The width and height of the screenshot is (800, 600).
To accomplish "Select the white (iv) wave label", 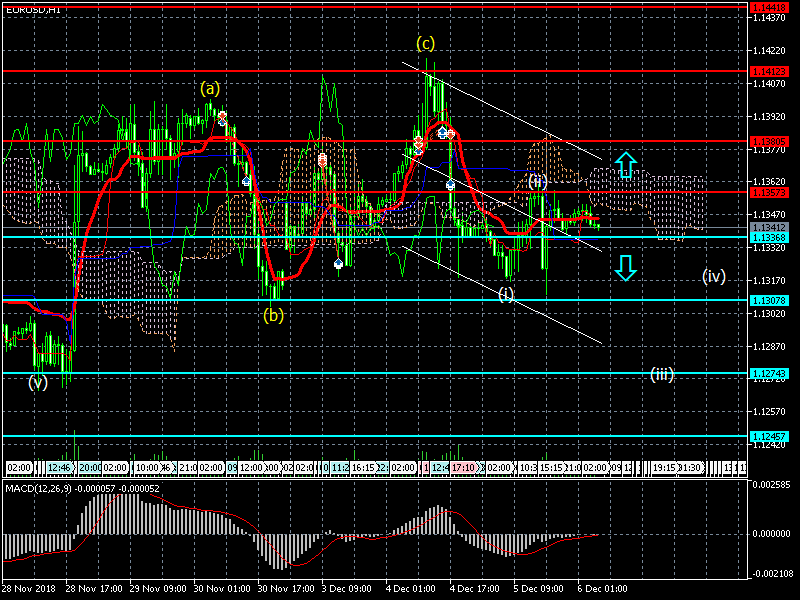I will point(713,276).
